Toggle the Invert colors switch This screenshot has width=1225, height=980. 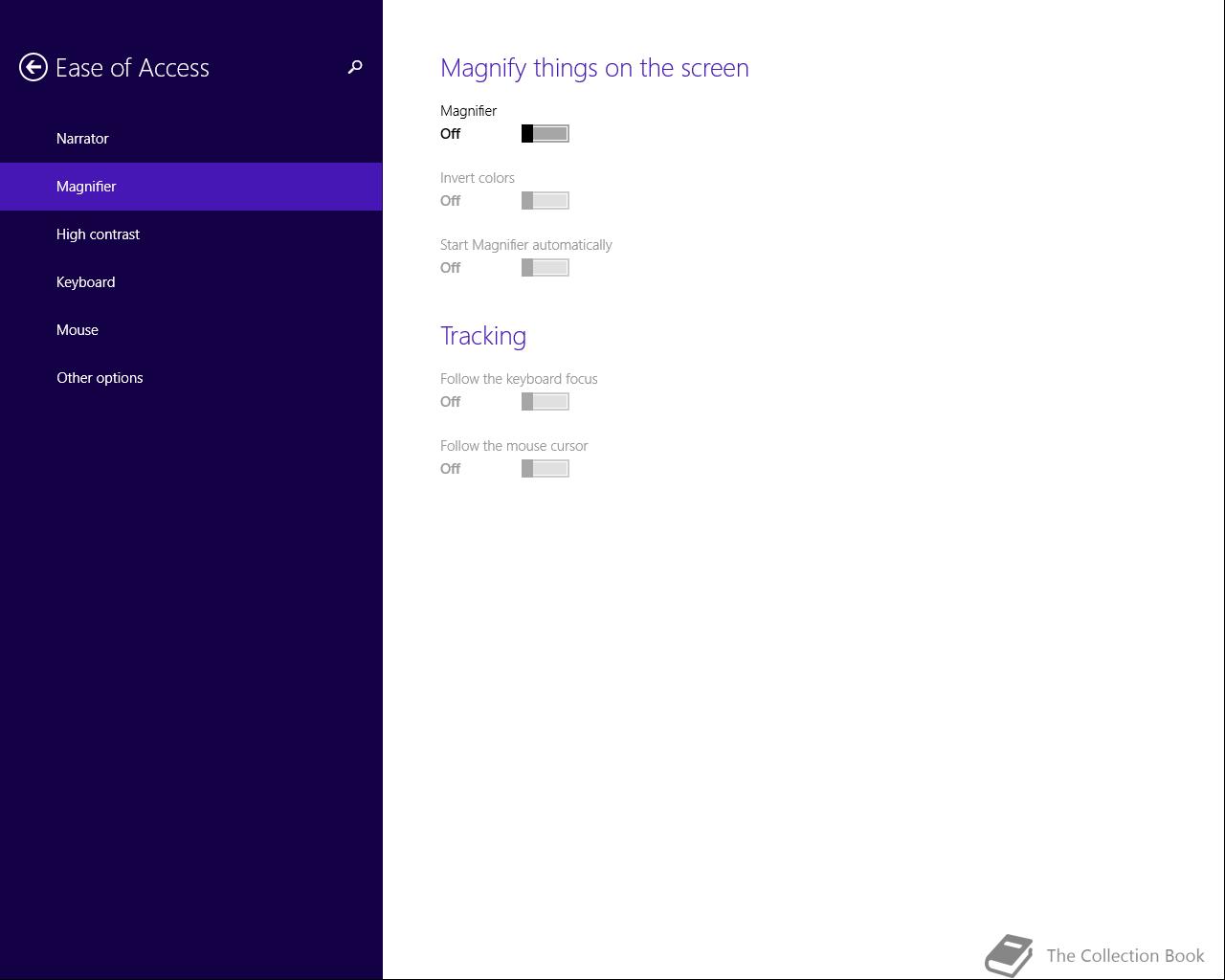click(x=546, y=201)
